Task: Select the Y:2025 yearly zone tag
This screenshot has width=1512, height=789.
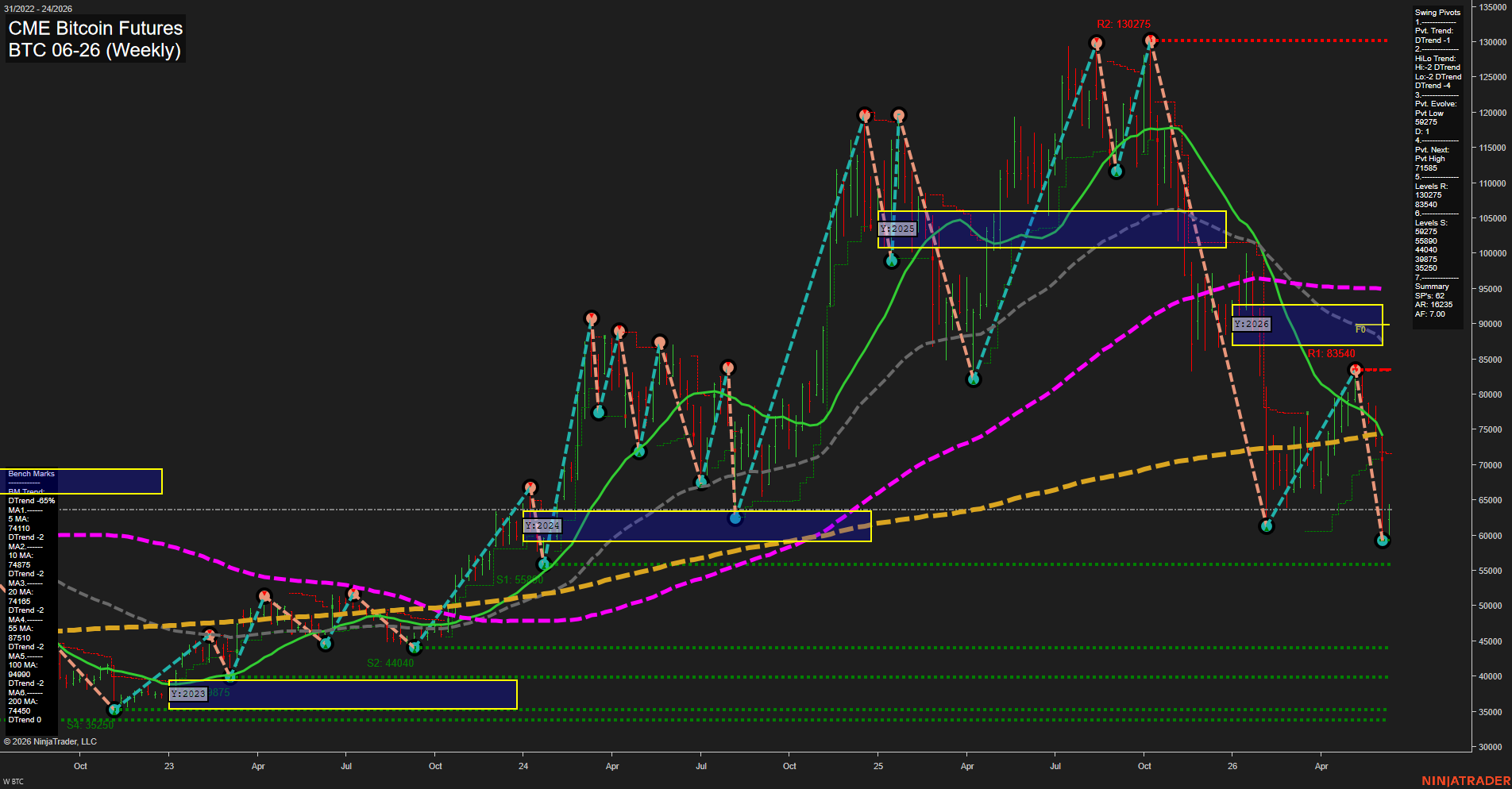Action: (897, 229)
